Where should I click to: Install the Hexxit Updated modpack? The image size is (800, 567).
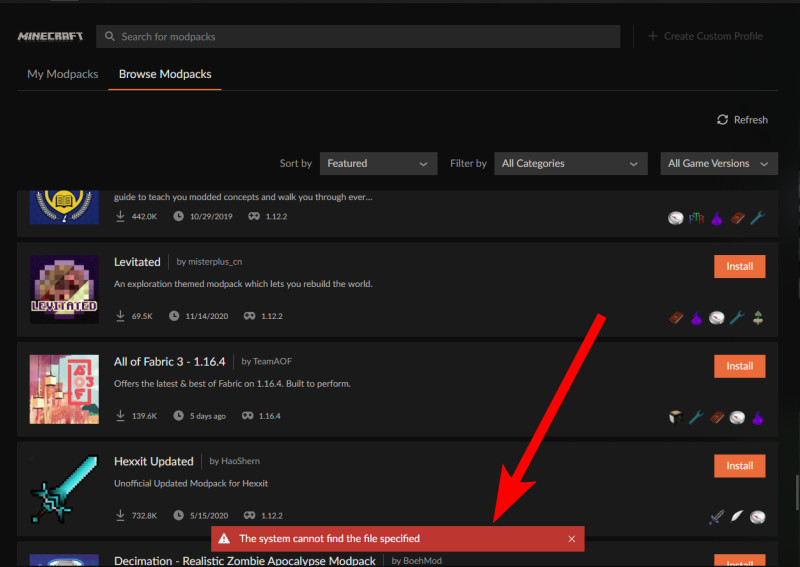[x=739, y=466]
